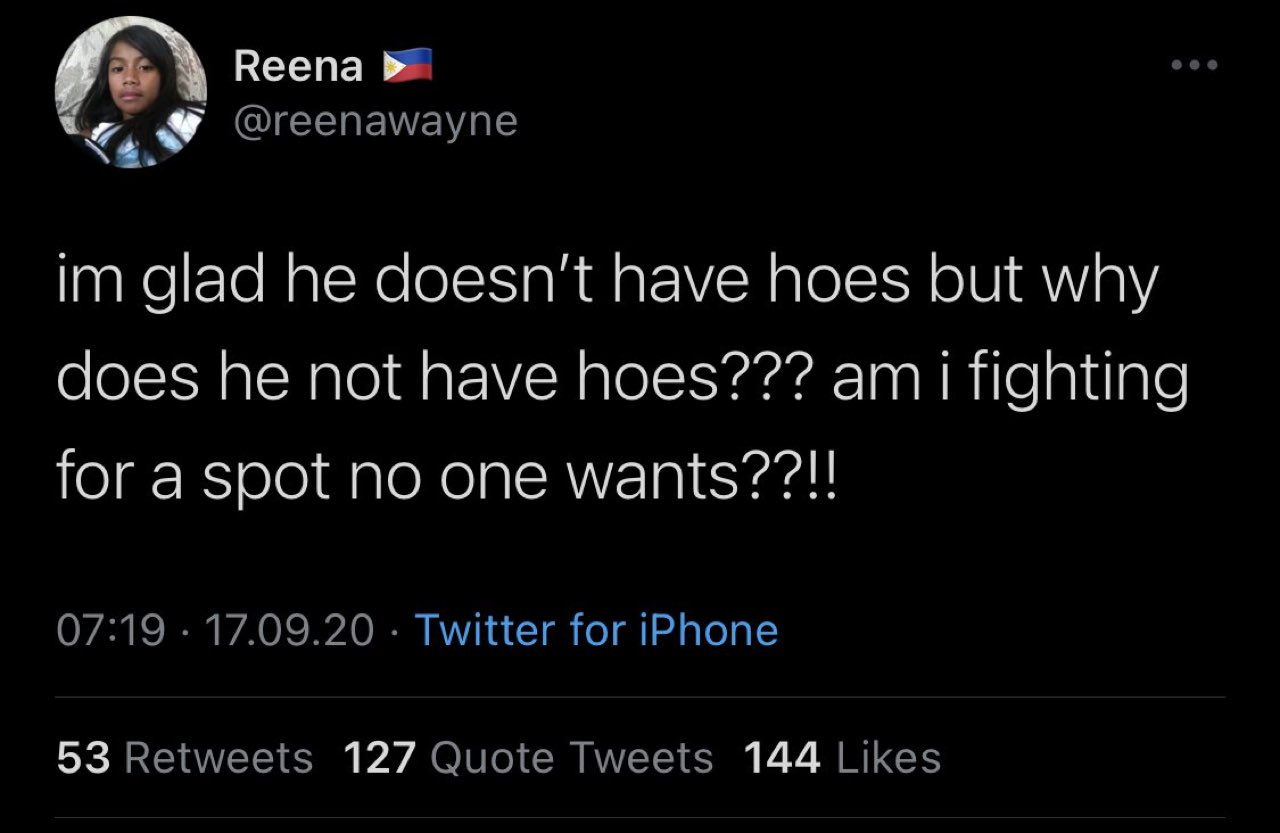This screenshot has width=1280, height=833.
Task: Click the word "Likes" label
Action: click(x=888, y=758)
